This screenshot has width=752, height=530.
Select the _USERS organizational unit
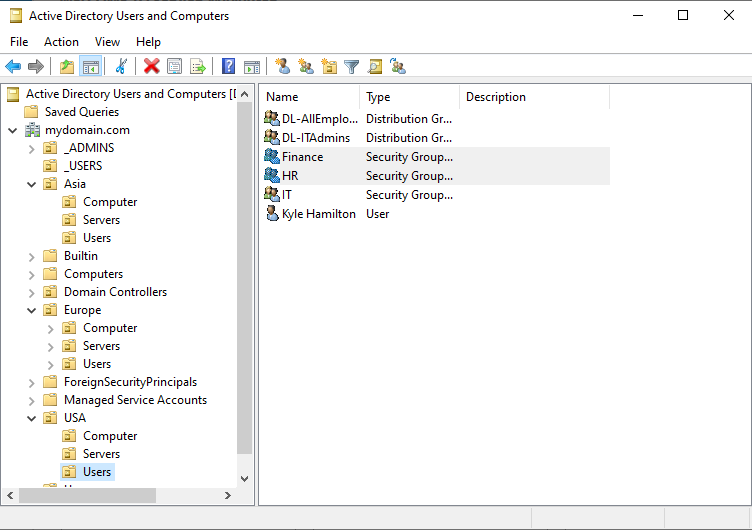coord(83,166)
